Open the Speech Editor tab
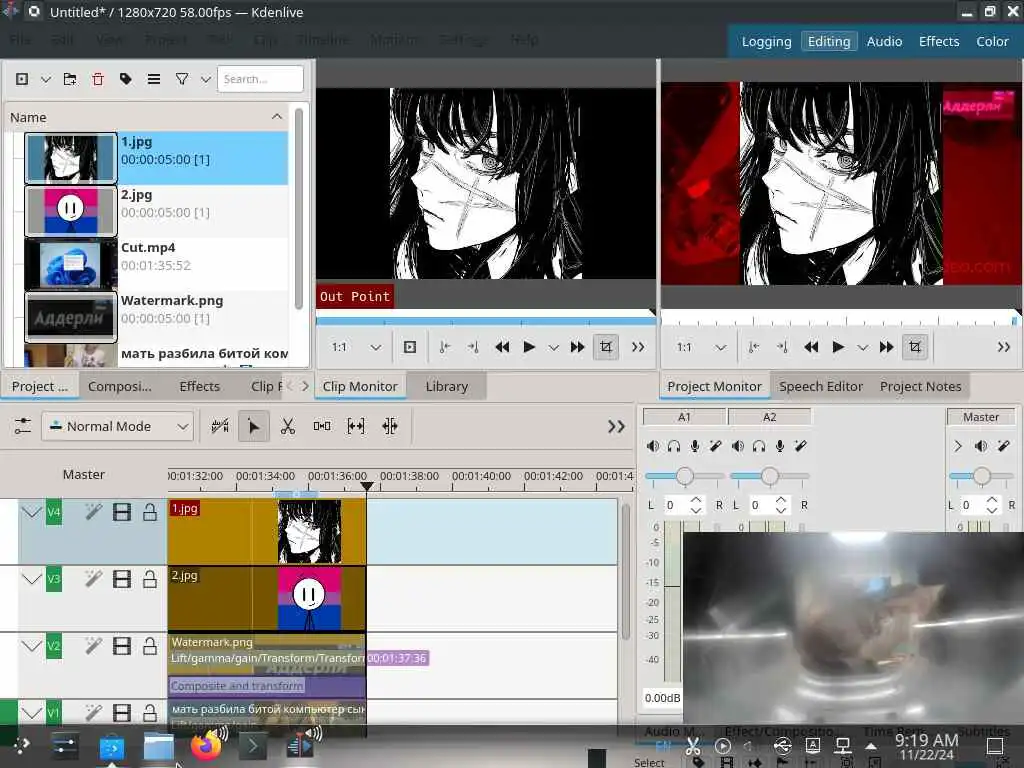 (821, 387)
